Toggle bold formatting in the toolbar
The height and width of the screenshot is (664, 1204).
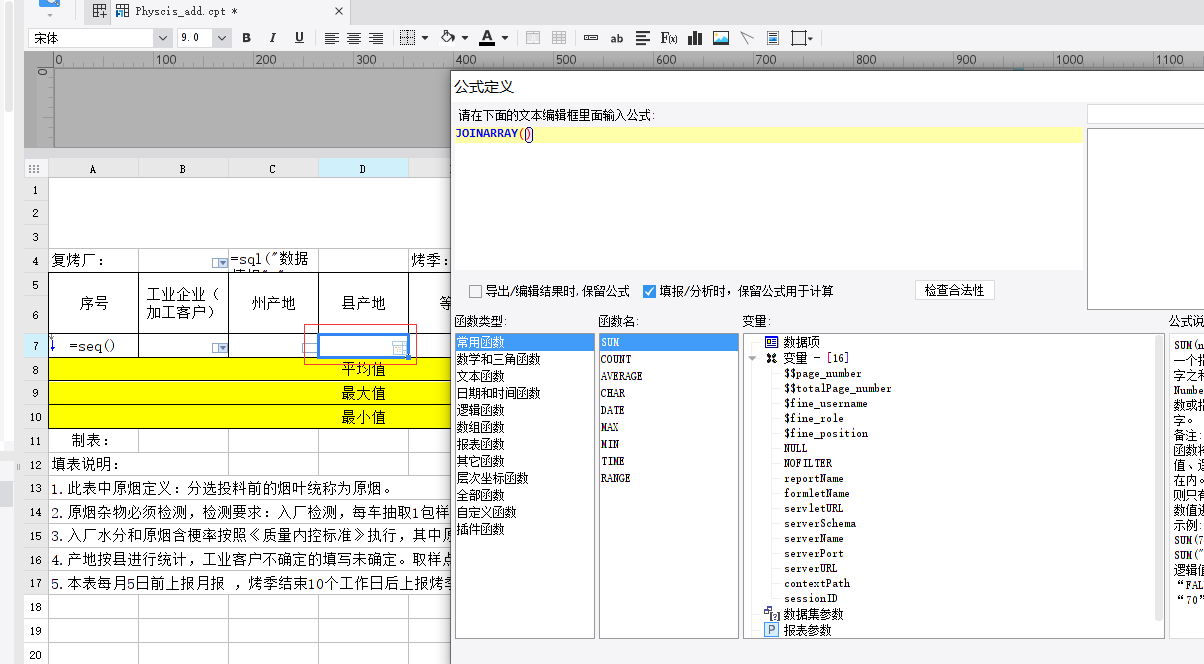(246, 38)
